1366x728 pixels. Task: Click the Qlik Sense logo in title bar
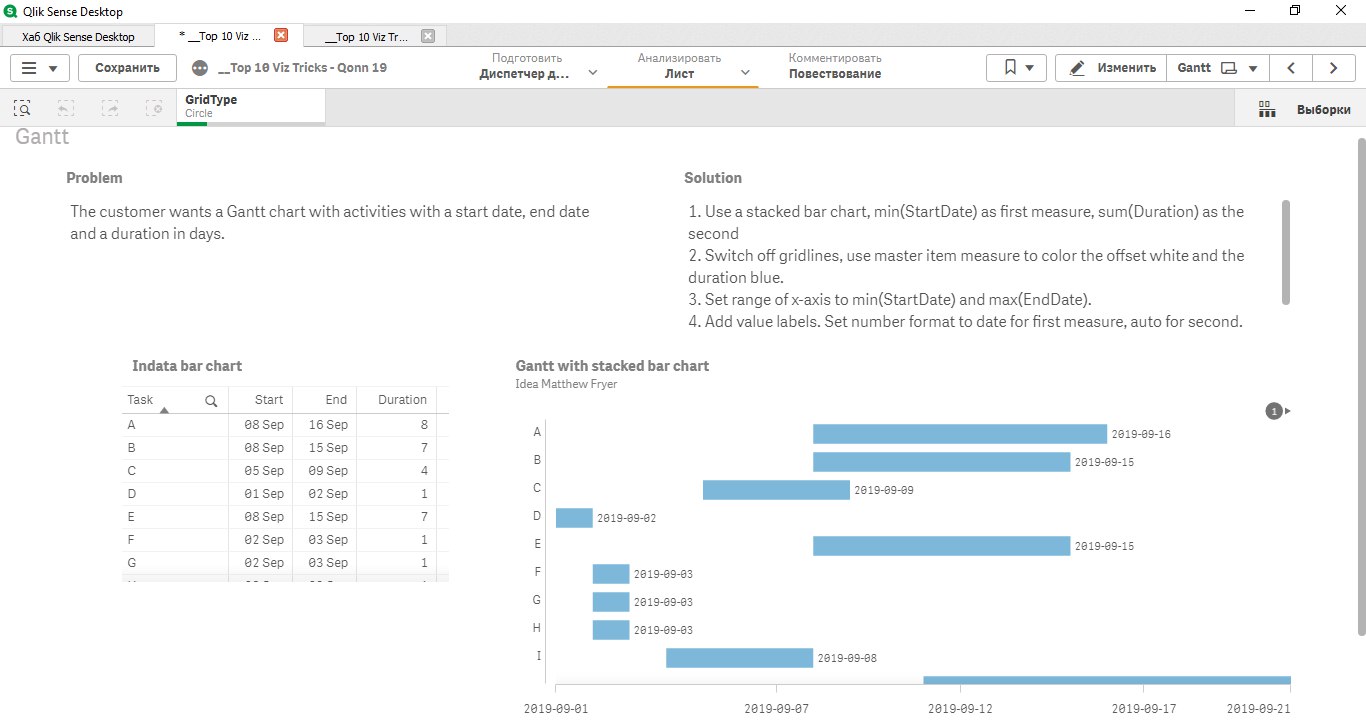pos(10,11)
